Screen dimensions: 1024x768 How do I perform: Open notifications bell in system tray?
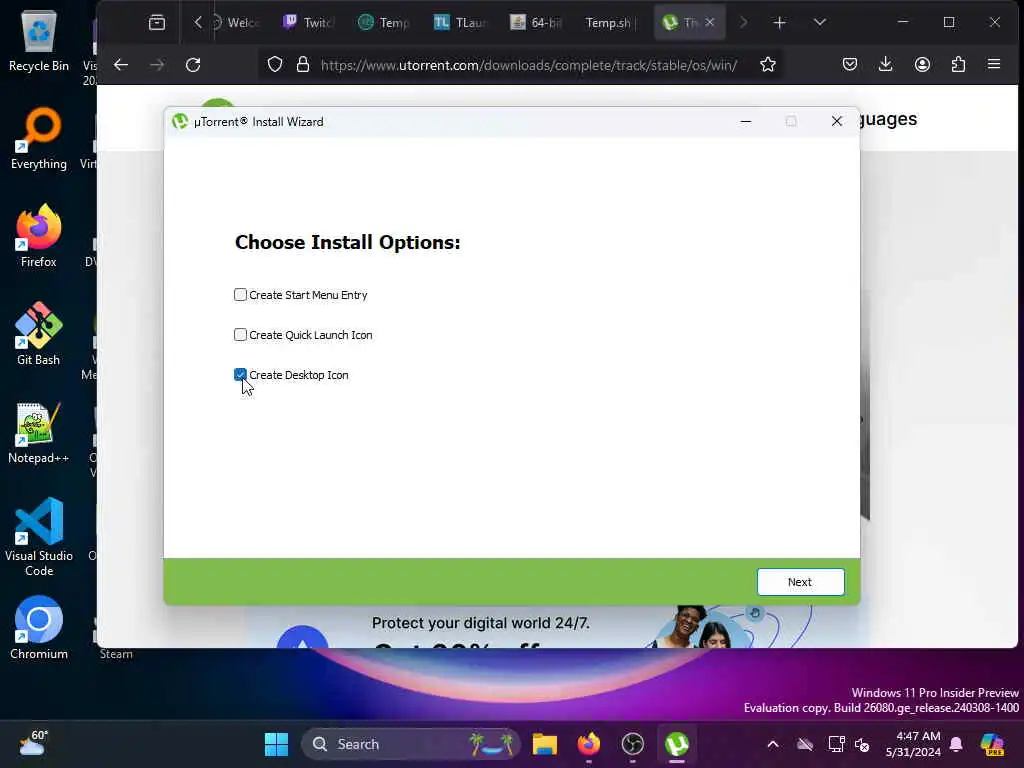click(x=956, y=744)
